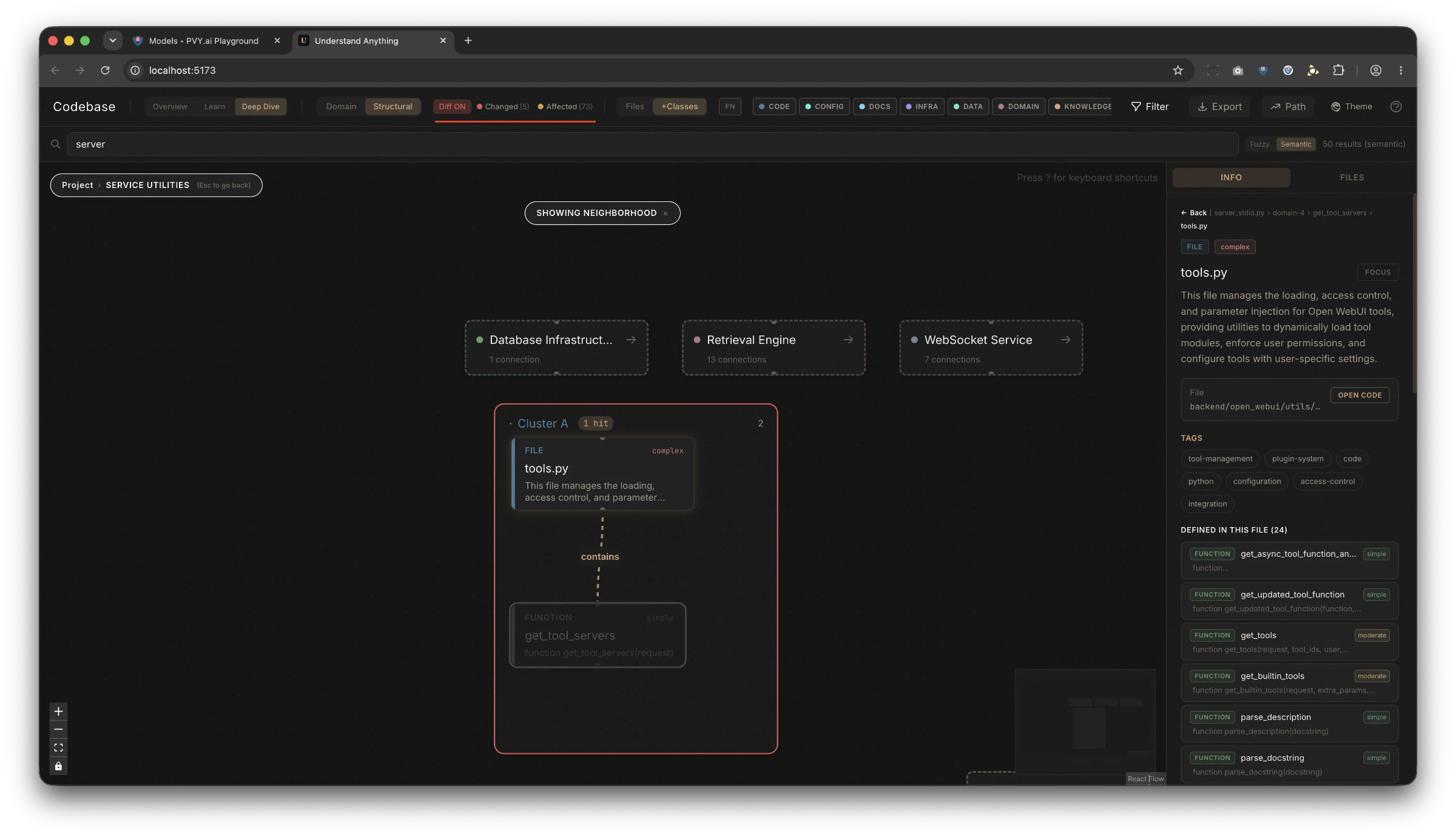Open the get_builtin_tools function entry
The image size is (1456, 837).
[1289, 682]
